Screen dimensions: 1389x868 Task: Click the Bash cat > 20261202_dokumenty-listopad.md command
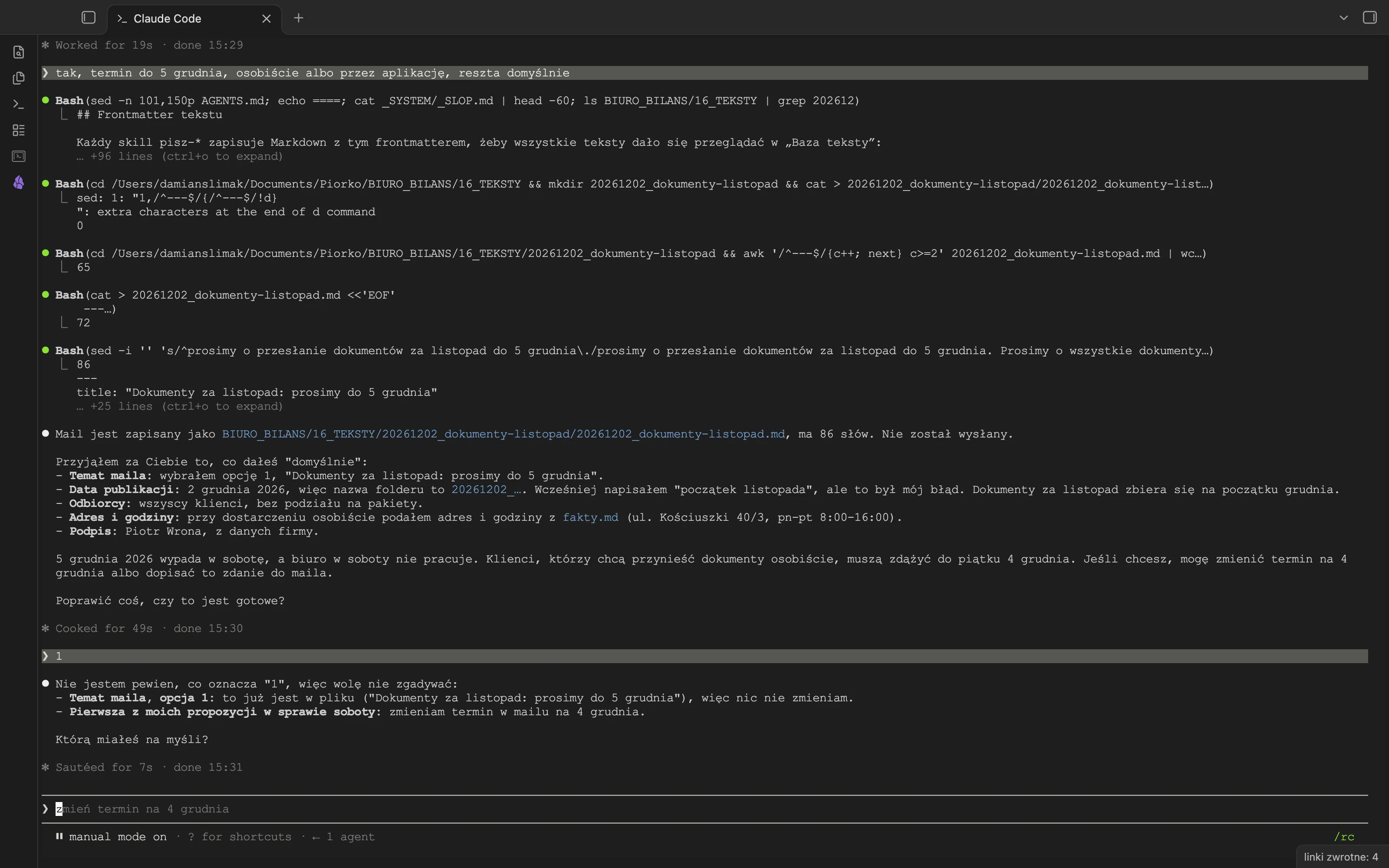[x=225, y=295]
